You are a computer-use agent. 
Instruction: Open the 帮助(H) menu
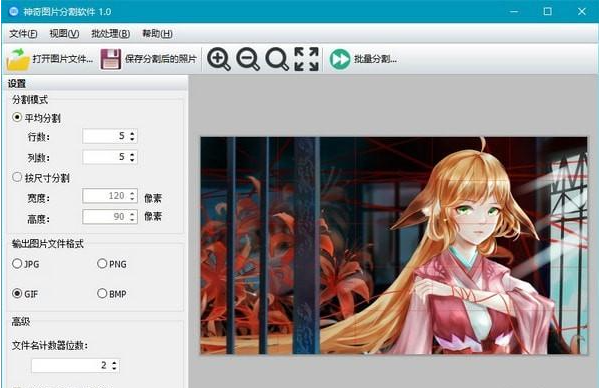[x=157, y=34]
